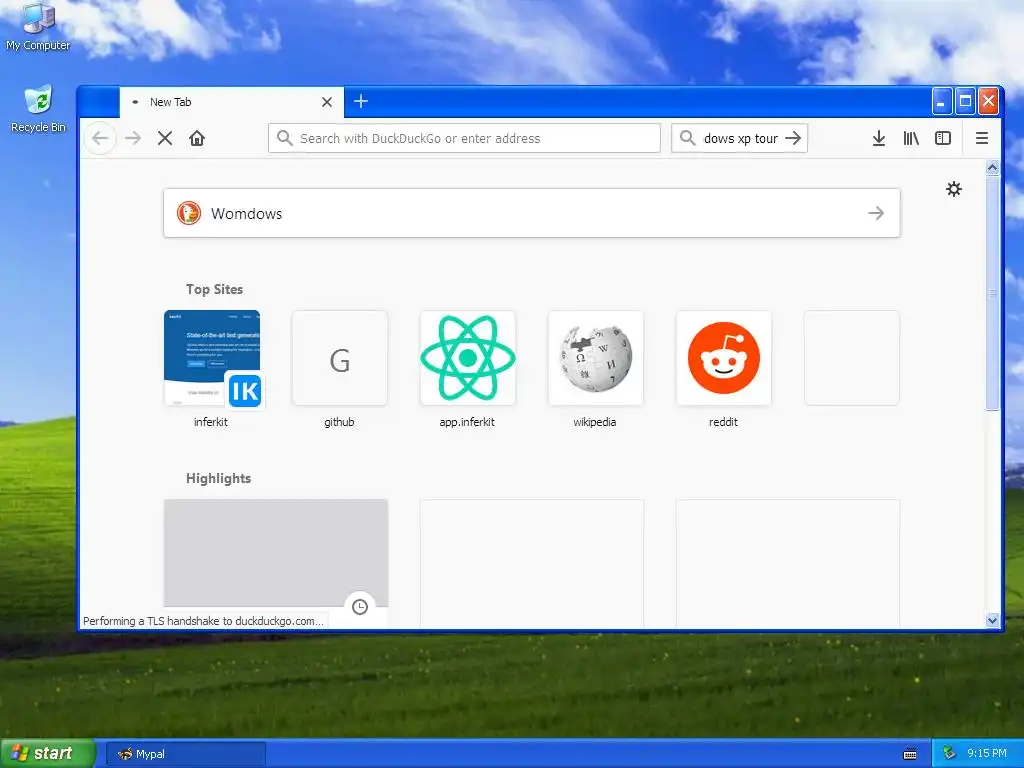Run the 'dows xp tour' search arrow
1024x768 pixels.
click(x=793, y=138)
